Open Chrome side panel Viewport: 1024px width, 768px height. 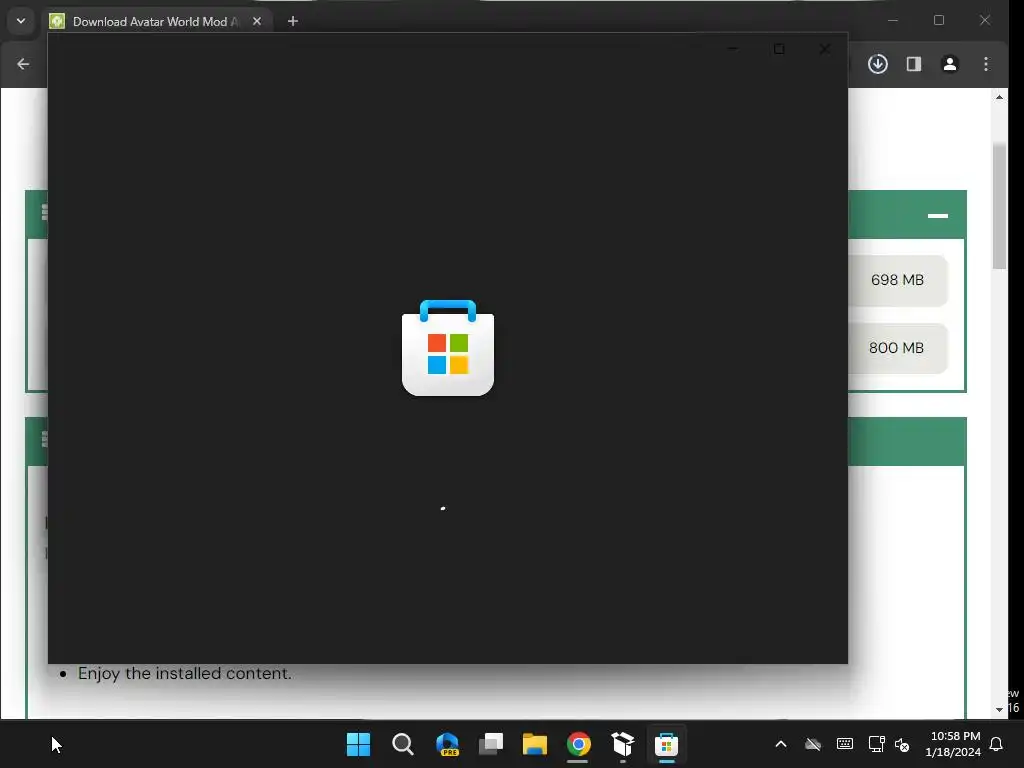pyautogui.click(x=914, y=64)
